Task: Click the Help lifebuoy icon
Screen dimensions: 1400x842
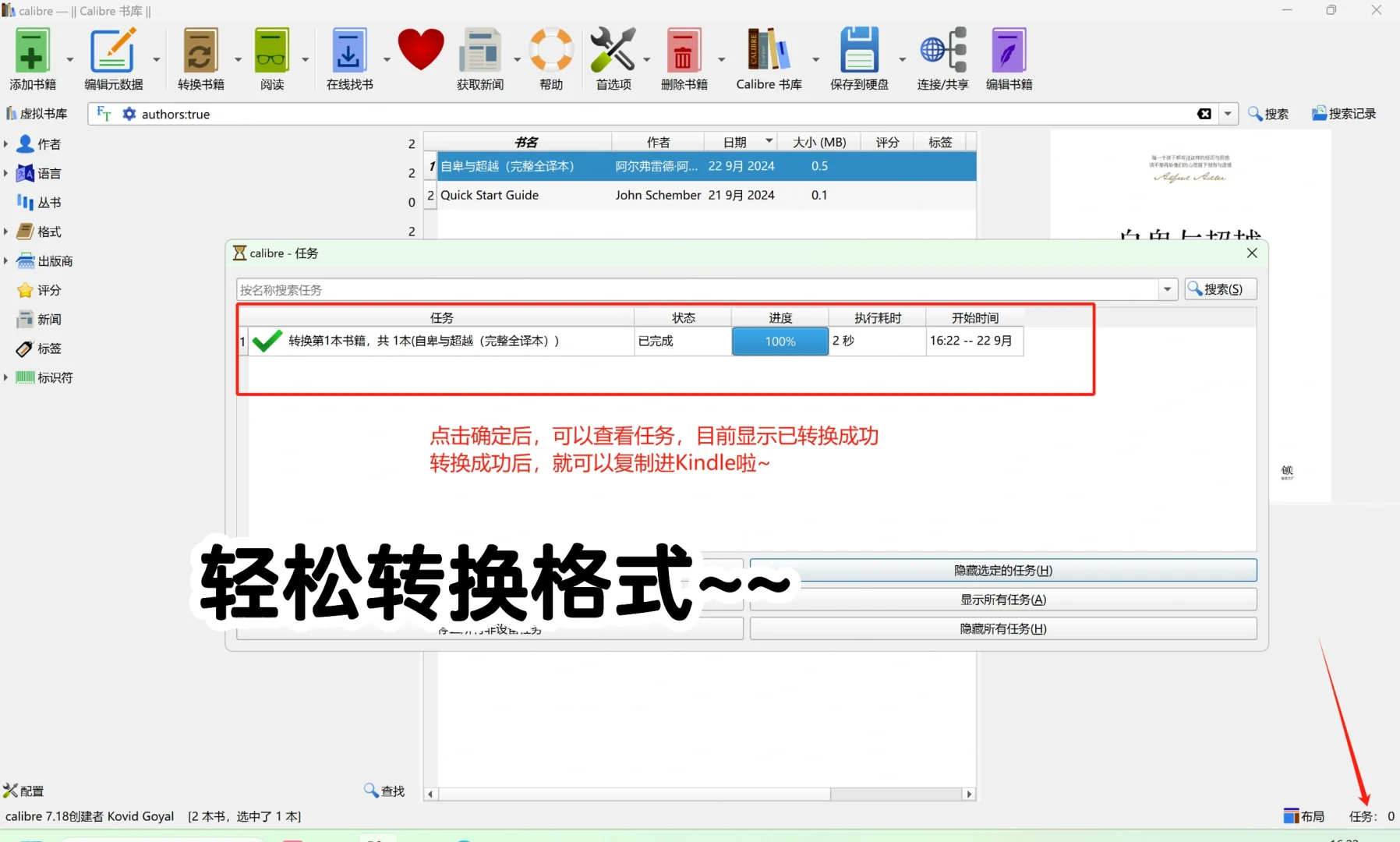Action: coord(551,51)
